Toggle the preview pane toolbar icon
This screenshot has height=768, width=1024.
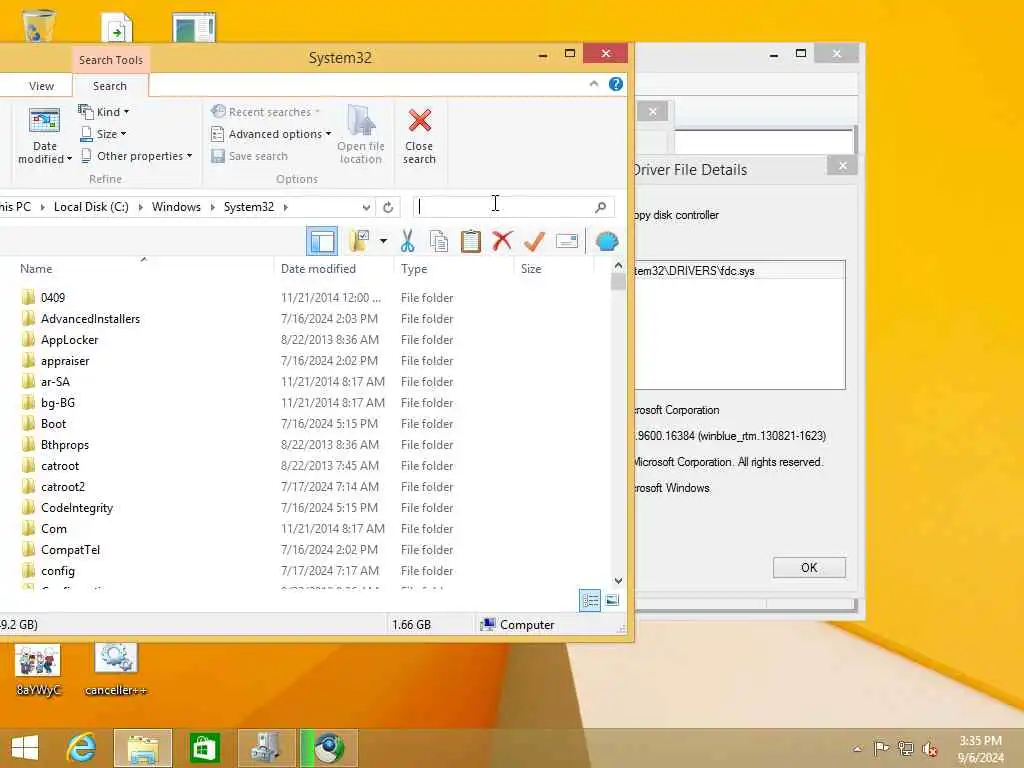(x=322, y=242)
